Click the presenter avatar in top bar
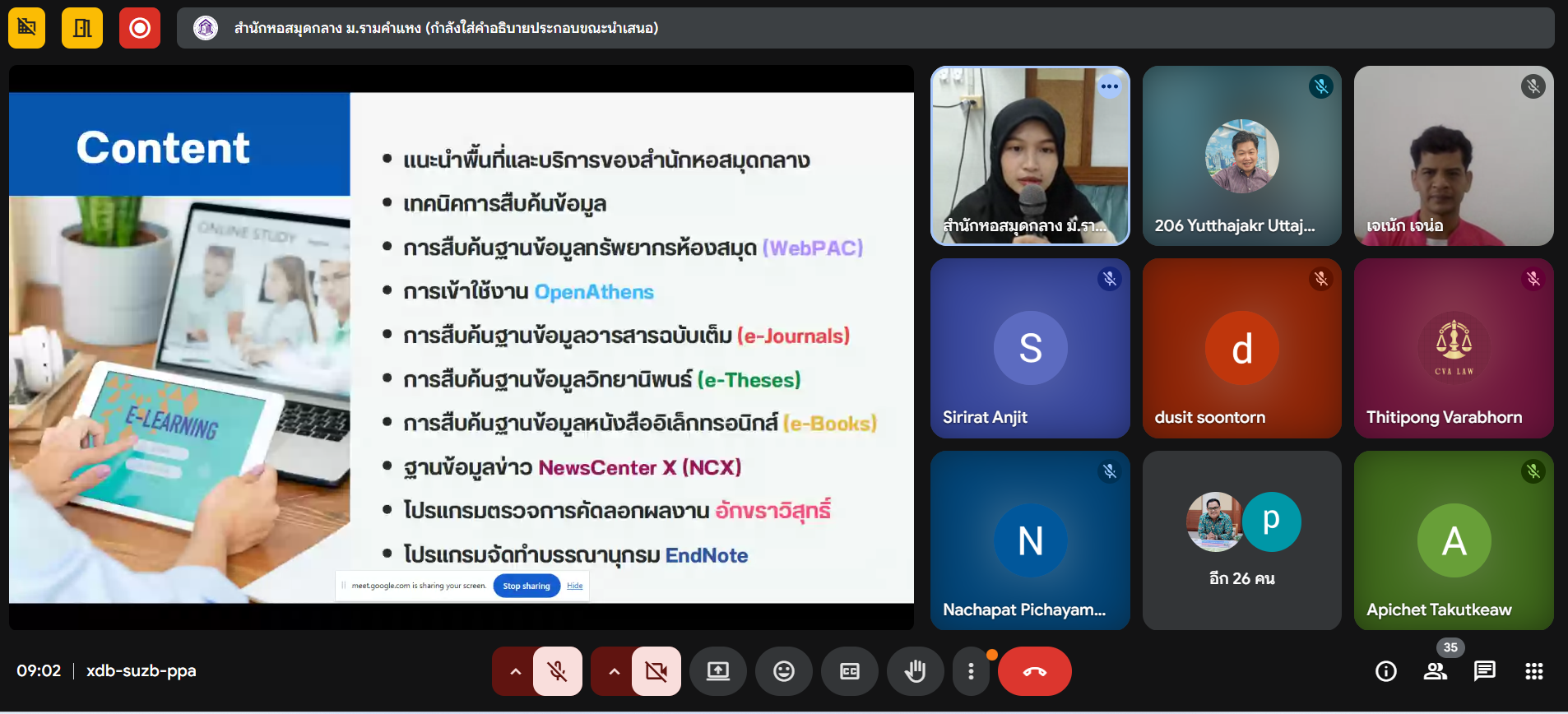The height and width of the screenshot is (714, 1568). coord(206,28)
